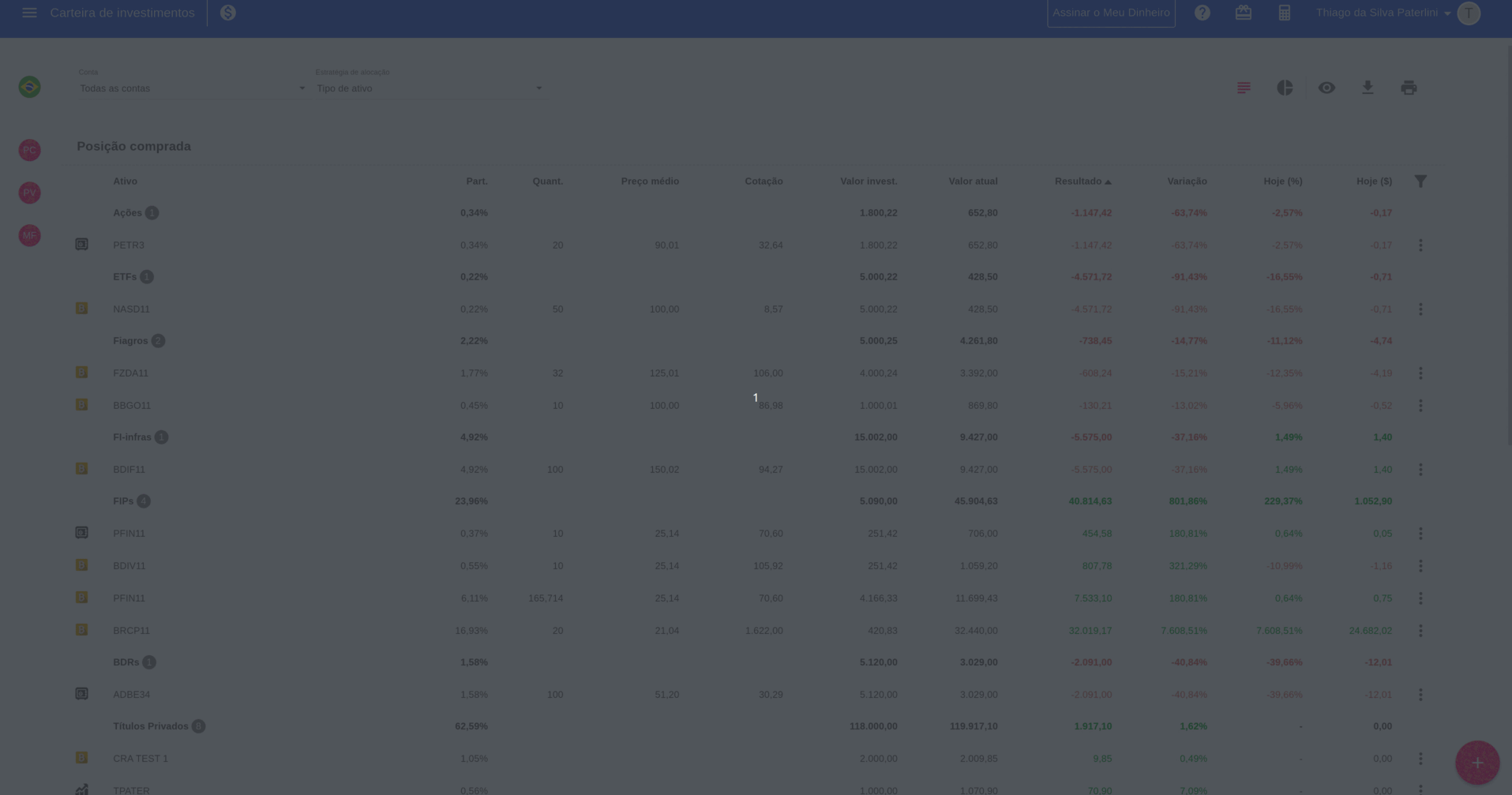
Task: Toggle values visibility with eye icon
Action: [1326, 88]
